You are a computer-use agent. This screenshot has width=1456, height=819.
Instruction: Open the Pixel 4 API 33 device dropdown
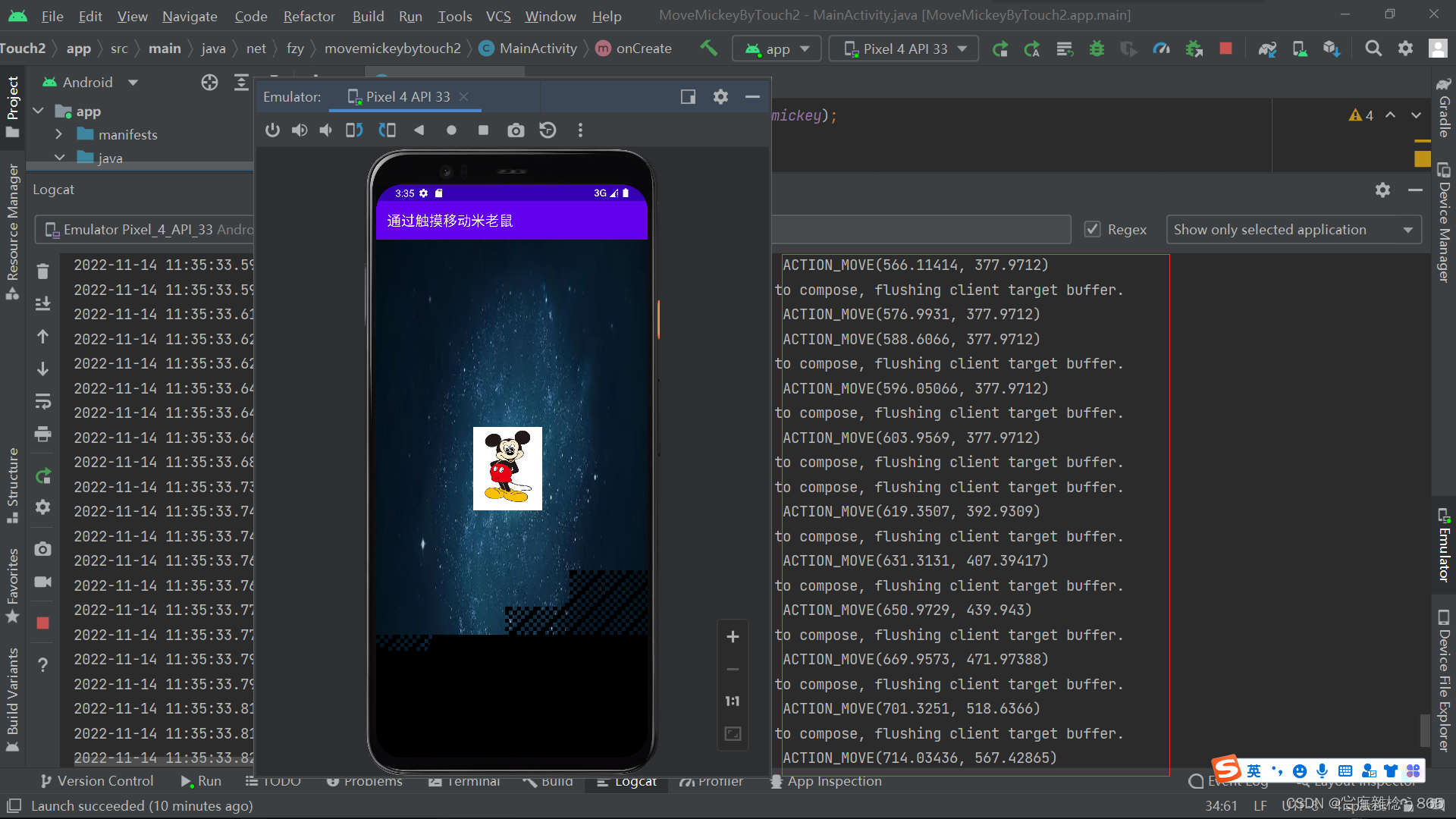coord(904,49)
